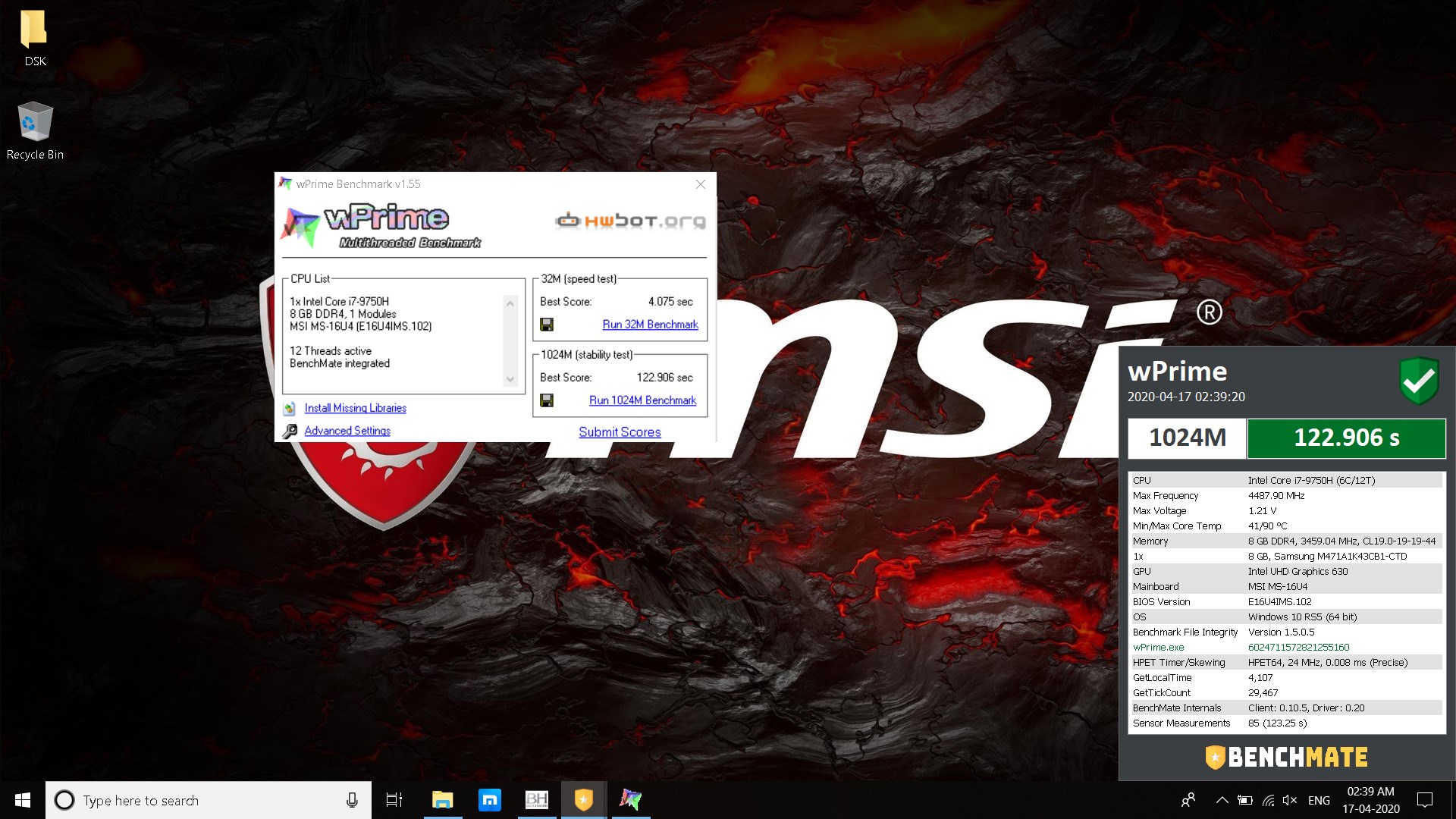Click the Install Missing Libraries icon

pos(290,409)
